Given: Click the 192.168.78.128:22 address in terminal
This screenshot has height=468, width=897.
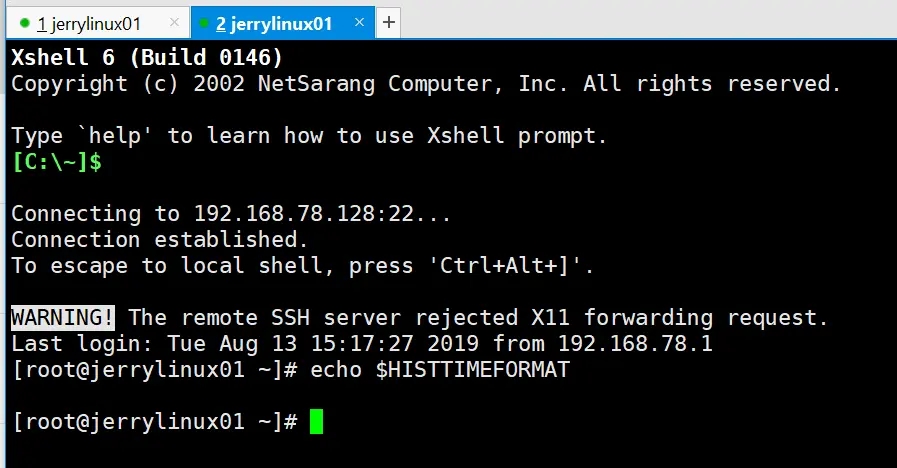Looking at the screenshot, I should (x=304, y=213).
